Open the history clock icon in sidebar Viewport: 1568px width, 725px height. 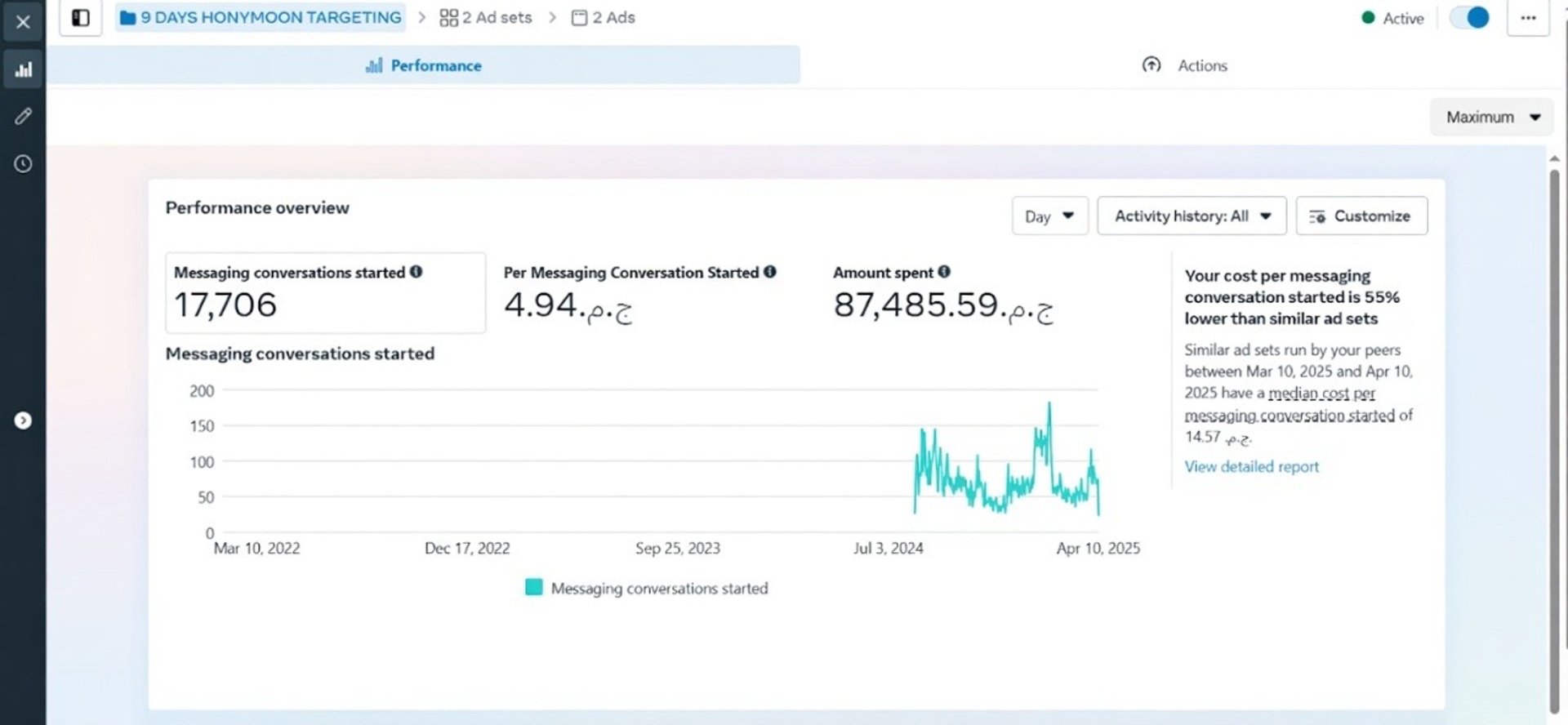[x=23, y=164]
